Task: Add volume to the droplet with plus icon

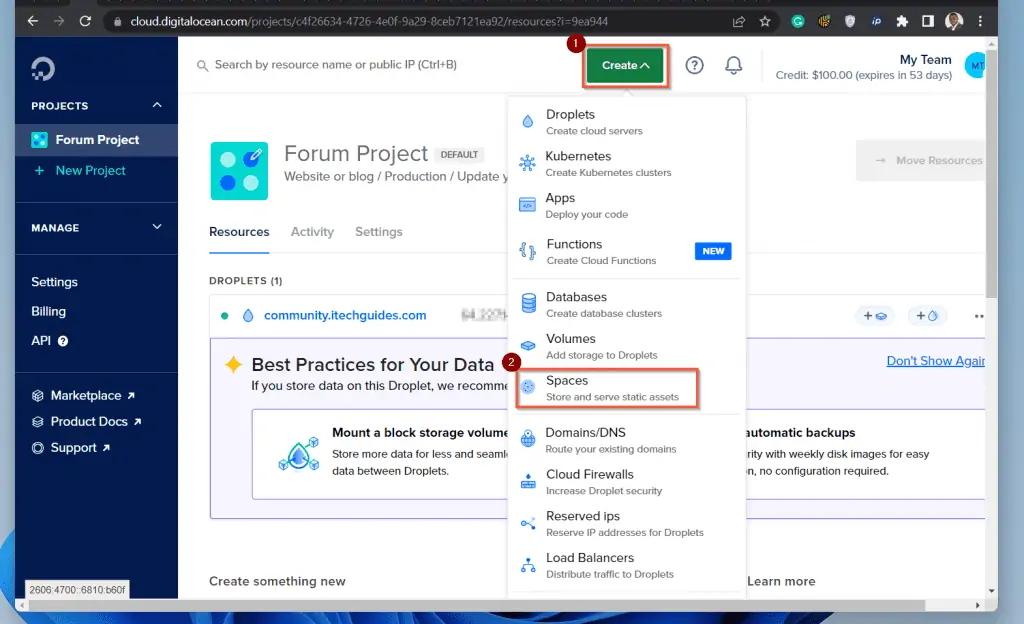Action: pyautogui.click(x=874, y=316)
